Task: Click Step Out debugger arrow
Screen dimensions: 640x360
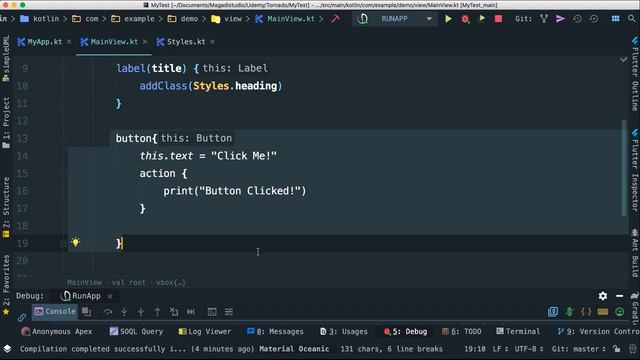Action: tap(158, 312)
